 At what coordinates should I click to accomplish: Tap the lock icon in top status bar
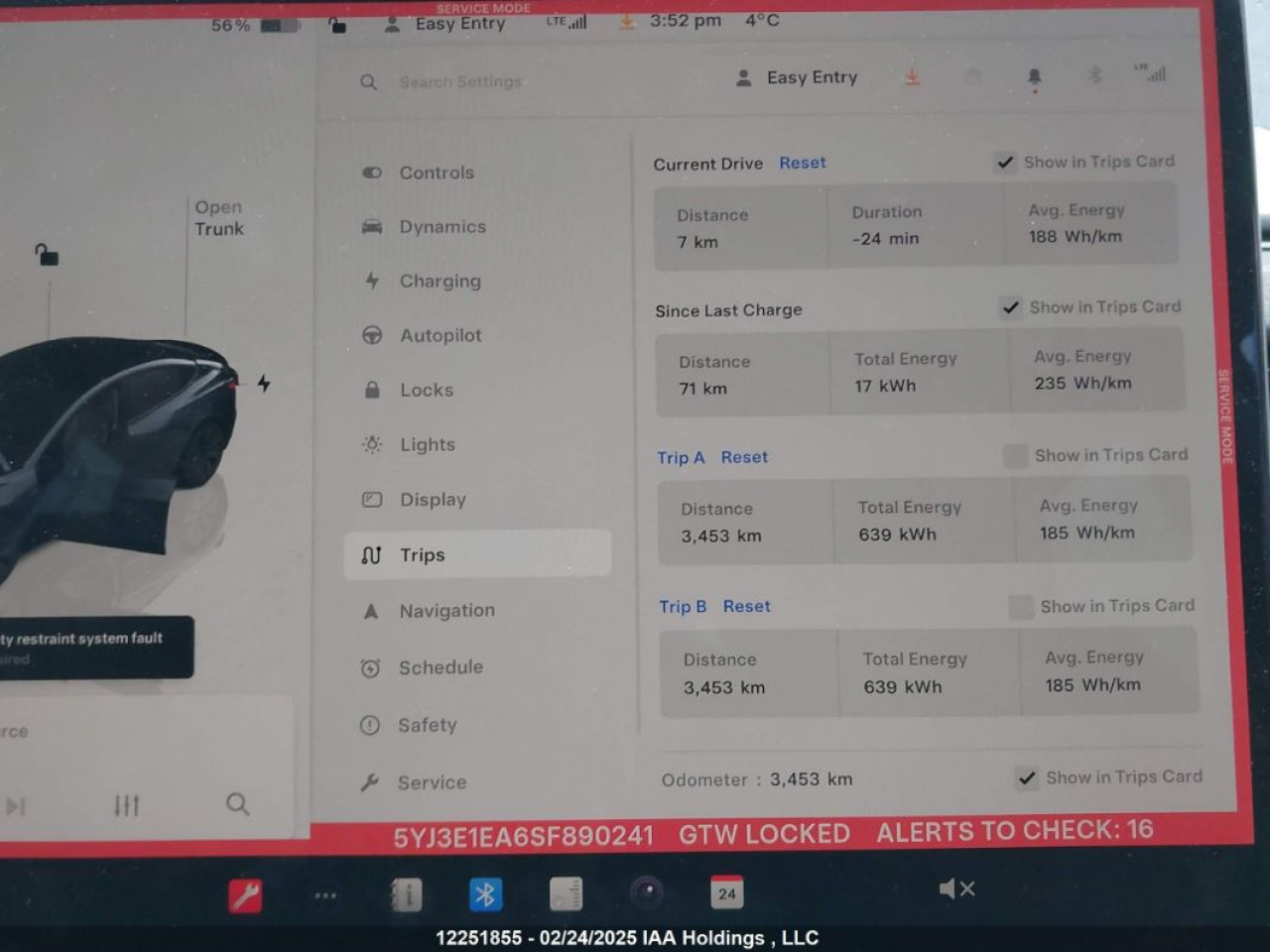click(337, 25)
